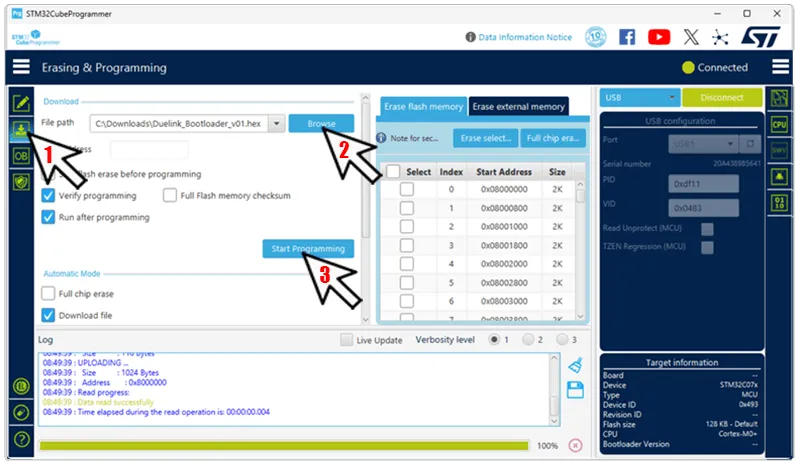Check the Full chip erase option

(48, 294)
